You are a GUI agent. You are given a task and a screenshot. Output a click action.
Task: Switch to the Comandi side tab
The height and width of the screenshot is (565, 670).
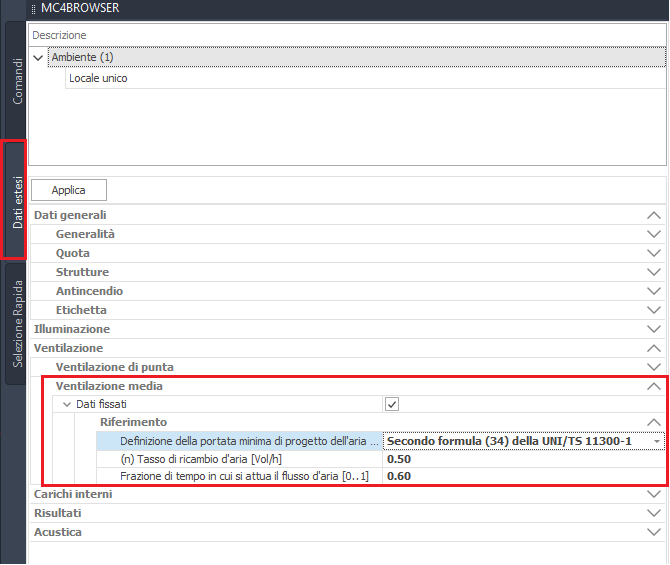[17, 81]
